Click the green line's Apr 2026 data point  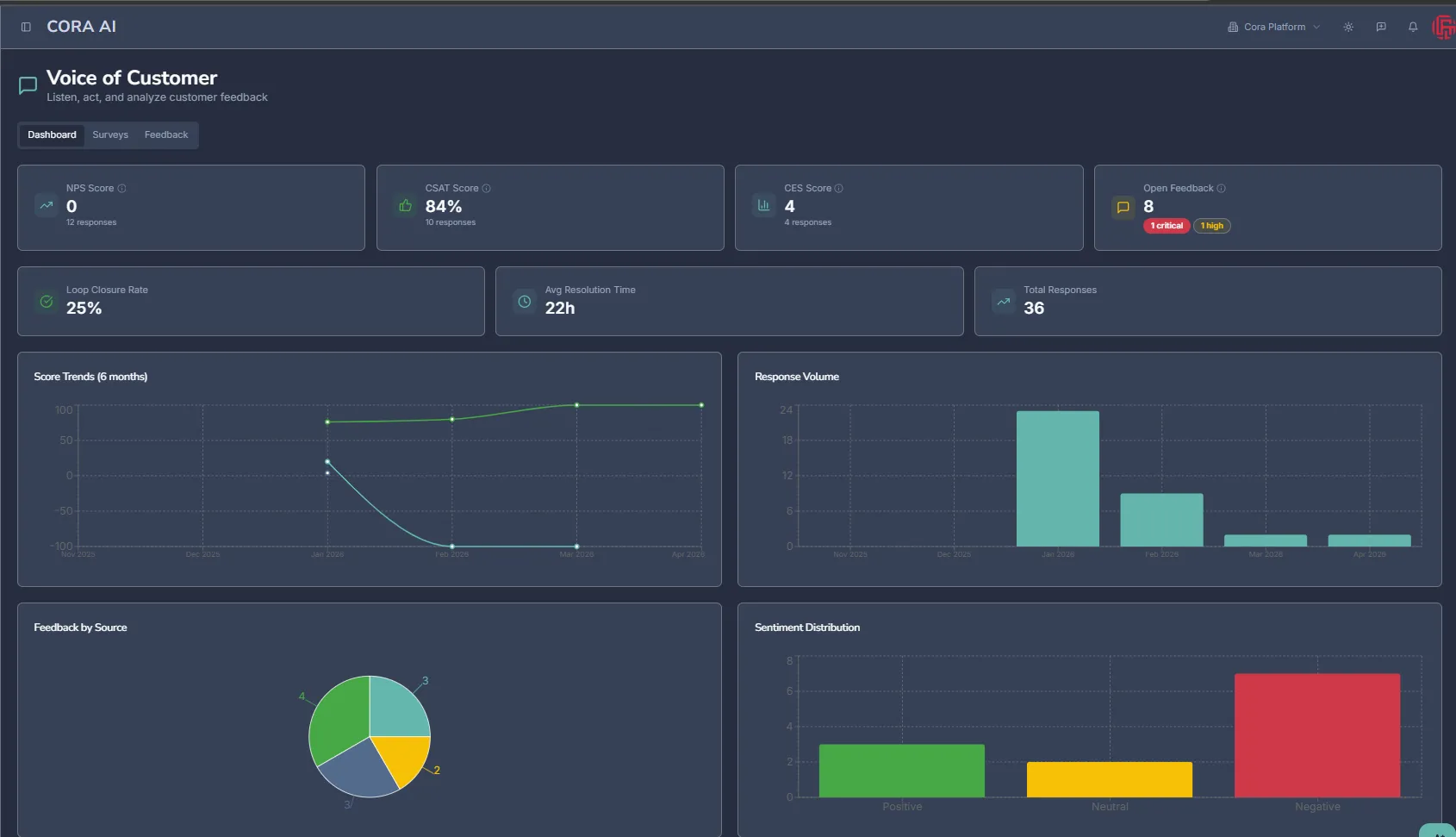tap(701, 405)
